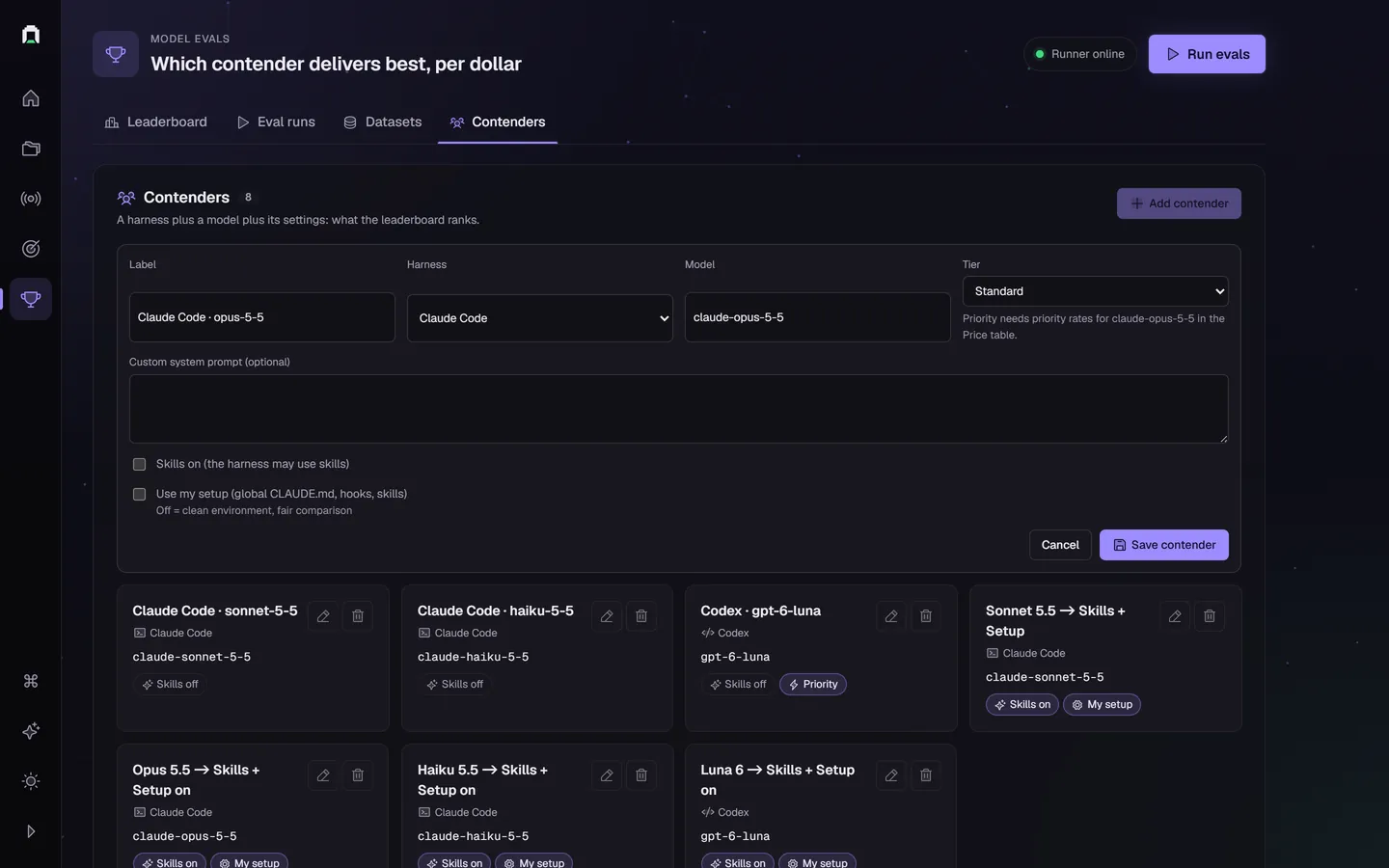Click the Priority tag on gpt-6-luna card

click(813, 685)
